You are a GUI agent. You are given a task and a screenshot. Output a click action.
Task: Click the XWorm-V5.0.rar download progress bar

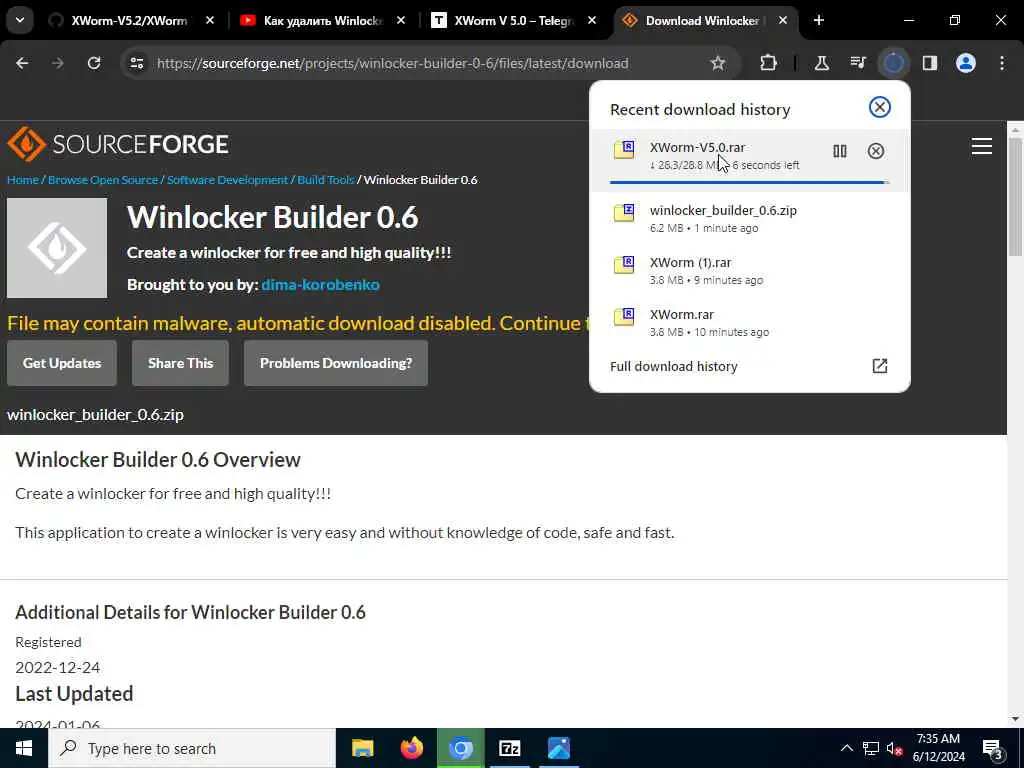(750, 182)
